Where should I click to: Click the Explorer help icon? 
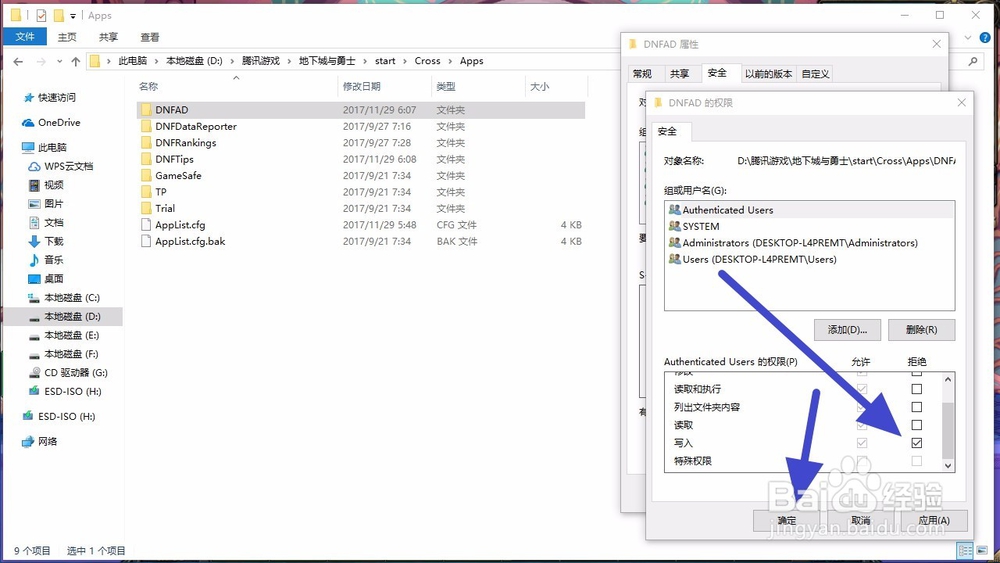985,38
